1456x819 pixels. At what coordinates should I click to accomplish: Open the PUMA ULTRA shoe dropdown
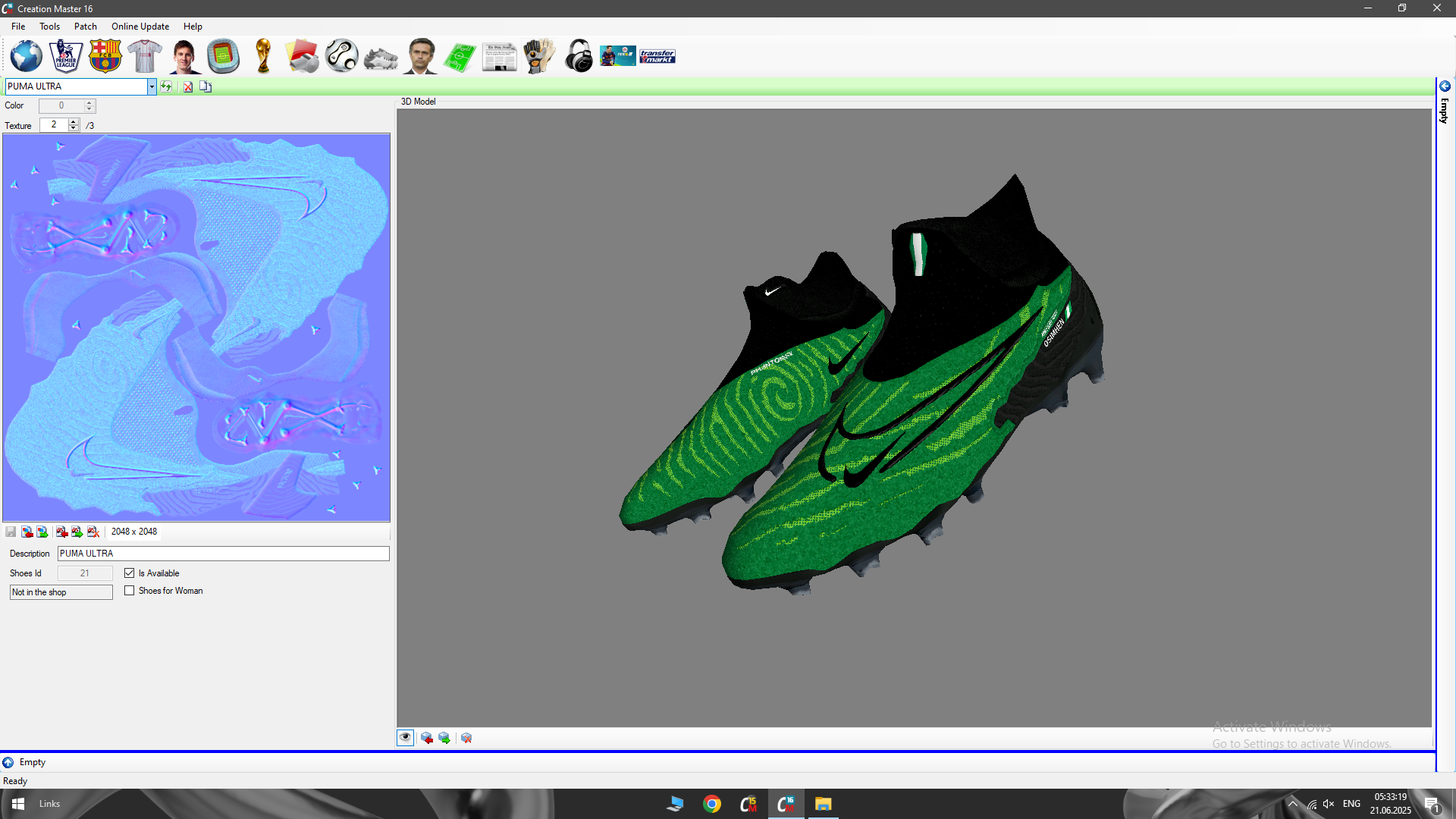pyautogui.click(x=152, y=86)
